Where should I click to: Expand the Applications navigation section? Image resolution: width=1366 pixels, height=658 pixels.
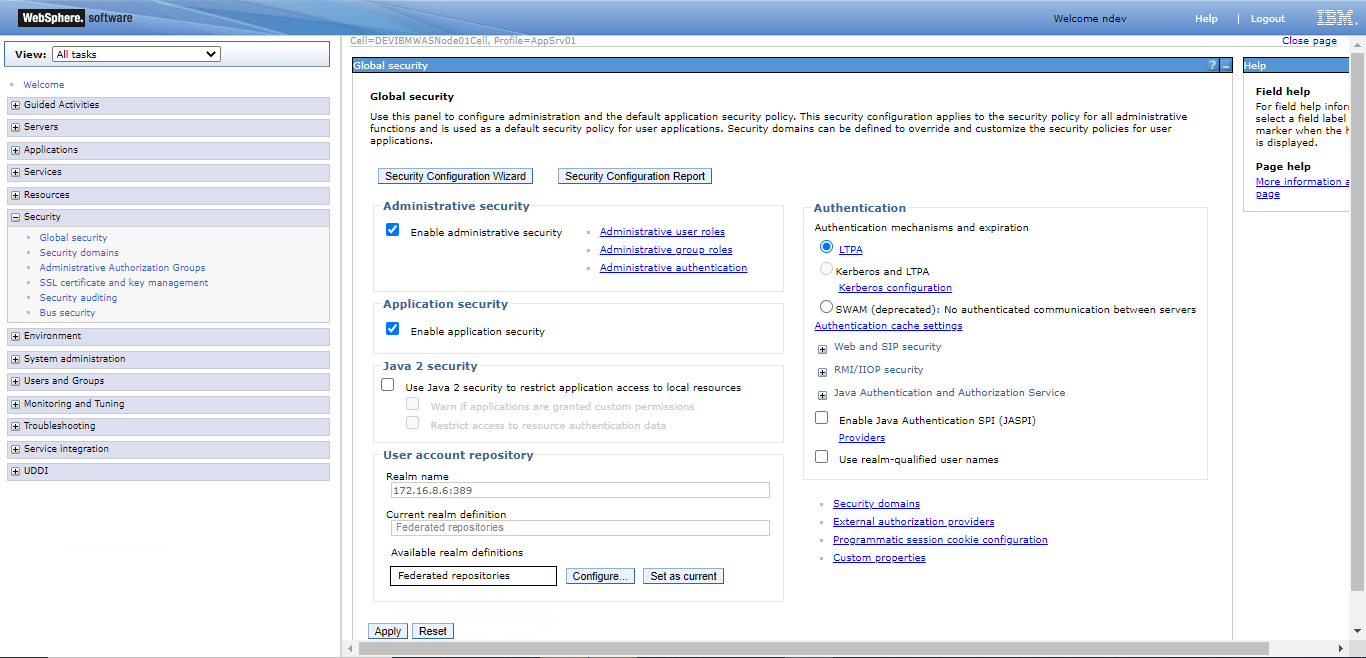click(x=15, y=150)
